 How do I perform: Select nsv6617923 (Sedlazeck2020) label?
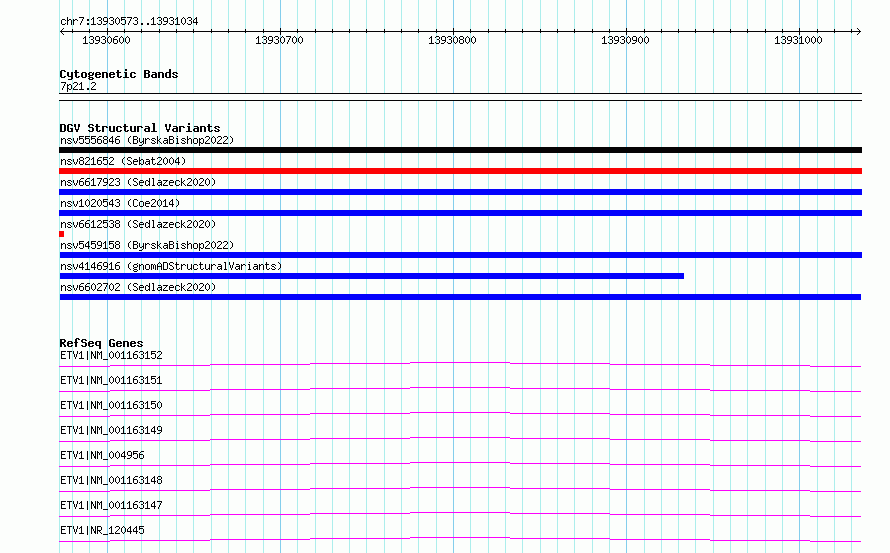click(138, 182)
